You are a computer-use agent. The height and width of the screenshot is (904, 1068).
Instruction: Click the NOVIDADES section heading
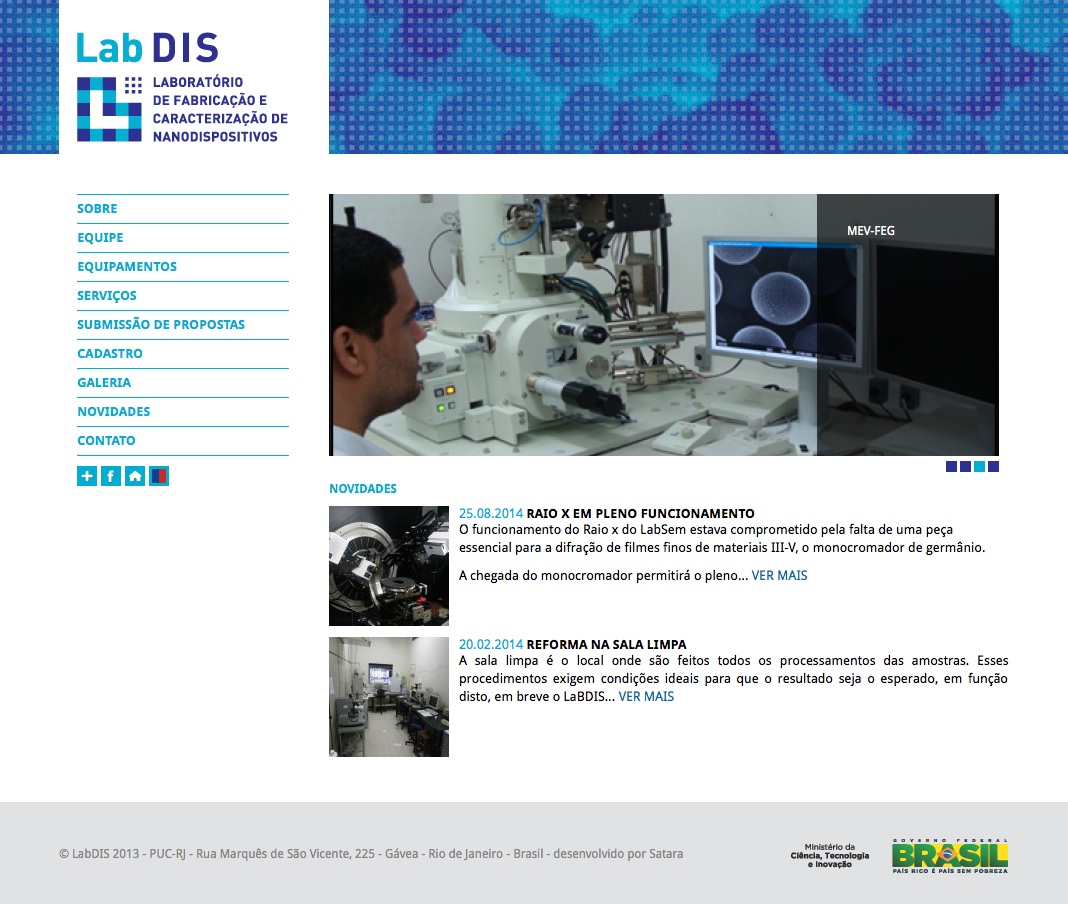click(x=362, y=488)
